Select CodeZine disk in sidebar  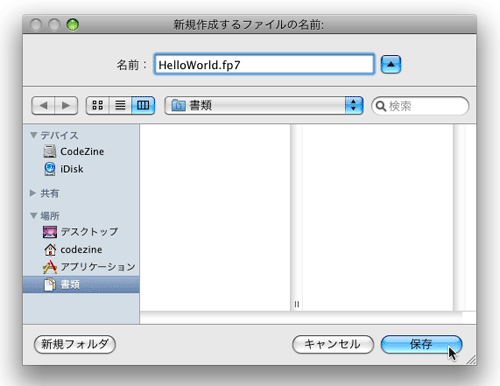coord(81,152)
